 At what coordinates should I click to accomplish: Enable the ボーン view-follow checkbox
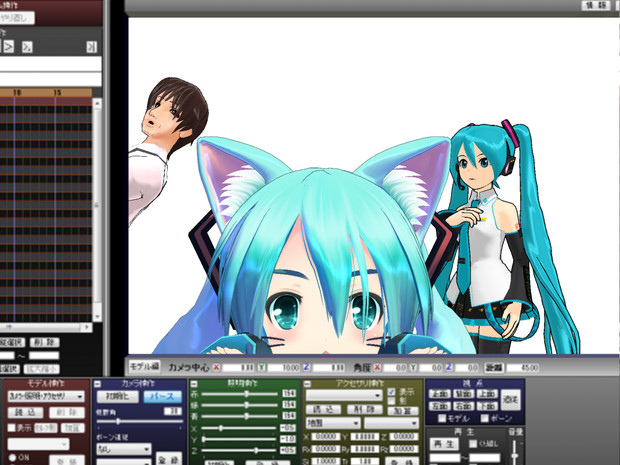[x=485, y=418]
